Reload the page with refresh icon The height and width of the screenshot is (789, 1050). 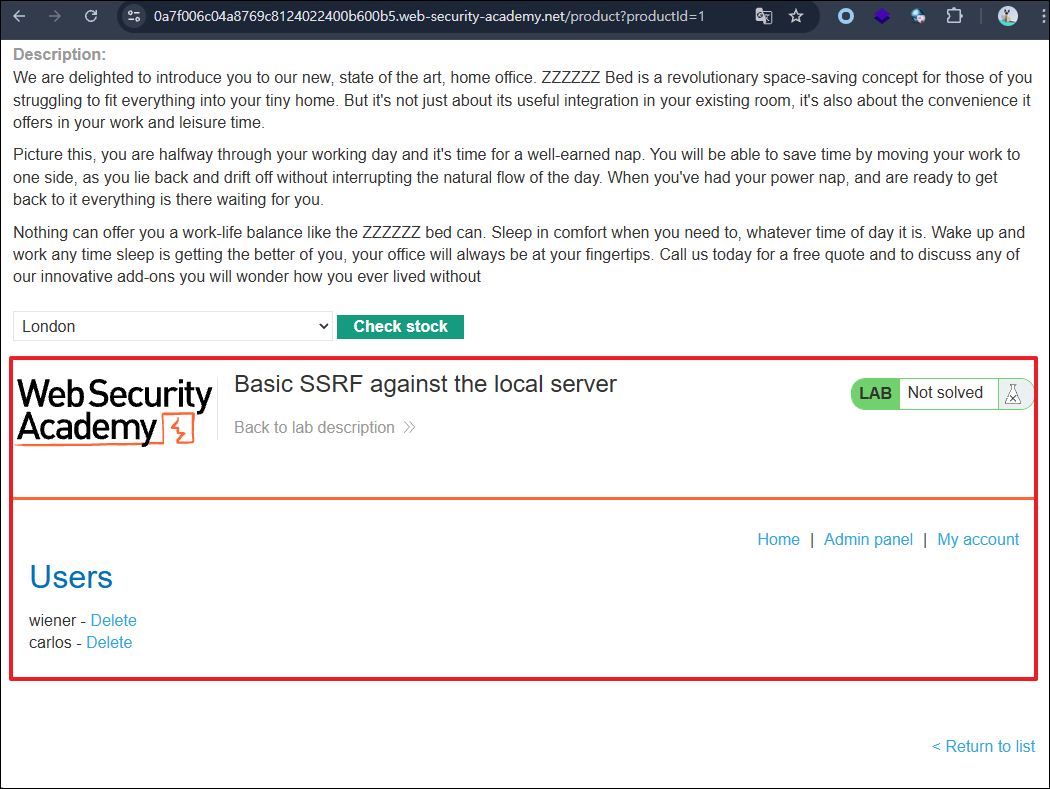pyautogui.click(x=91, y=16)
